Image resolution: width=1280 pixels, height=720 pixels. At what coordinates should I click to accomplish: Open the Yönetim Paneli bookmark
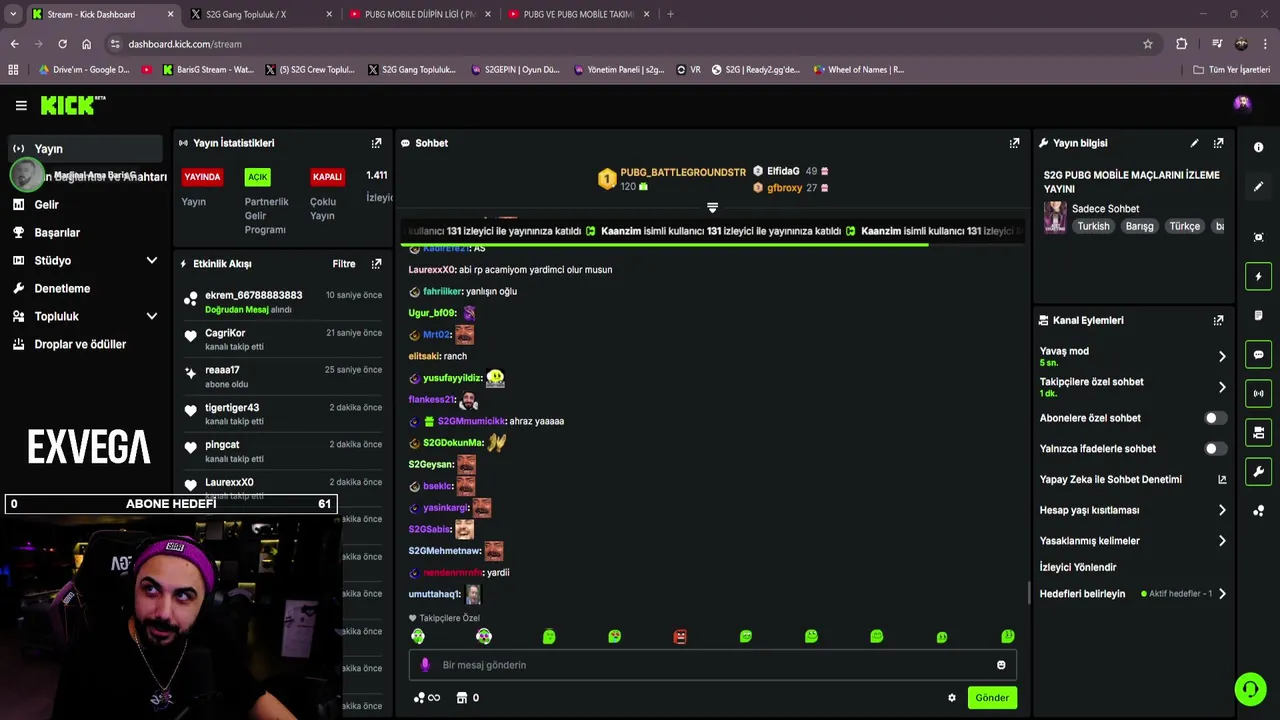click(618, 70)
